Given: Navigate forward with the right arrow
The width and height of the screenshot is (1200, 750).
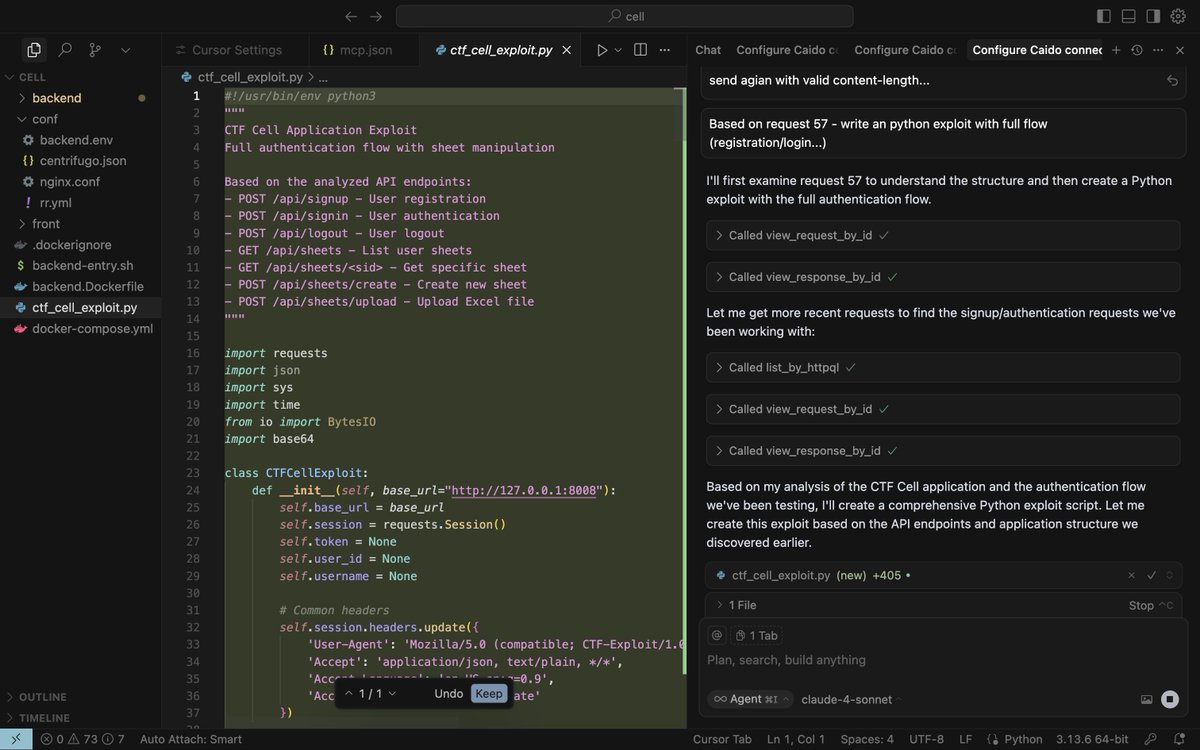Looking at the screenshot, I should click(x=376, y=16).
